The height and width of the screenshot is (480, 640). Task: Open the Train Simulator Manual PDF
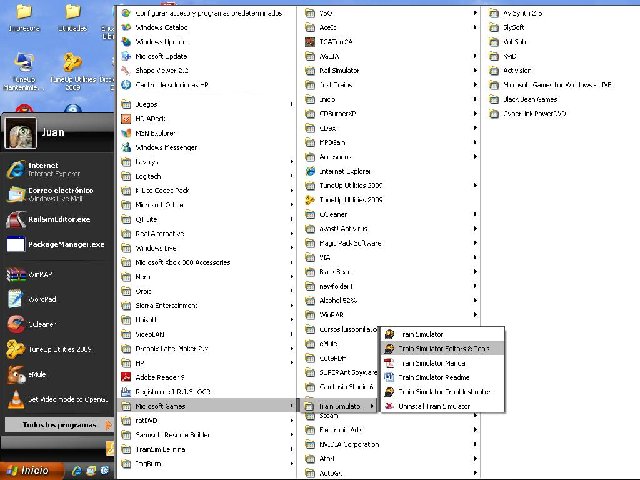click(432, 363)
